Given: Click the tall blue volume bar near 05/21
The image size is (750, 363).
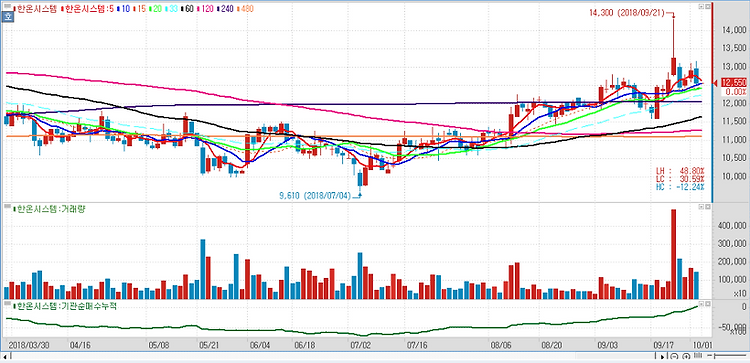Looking at the screenshot, I should (202, 269).
